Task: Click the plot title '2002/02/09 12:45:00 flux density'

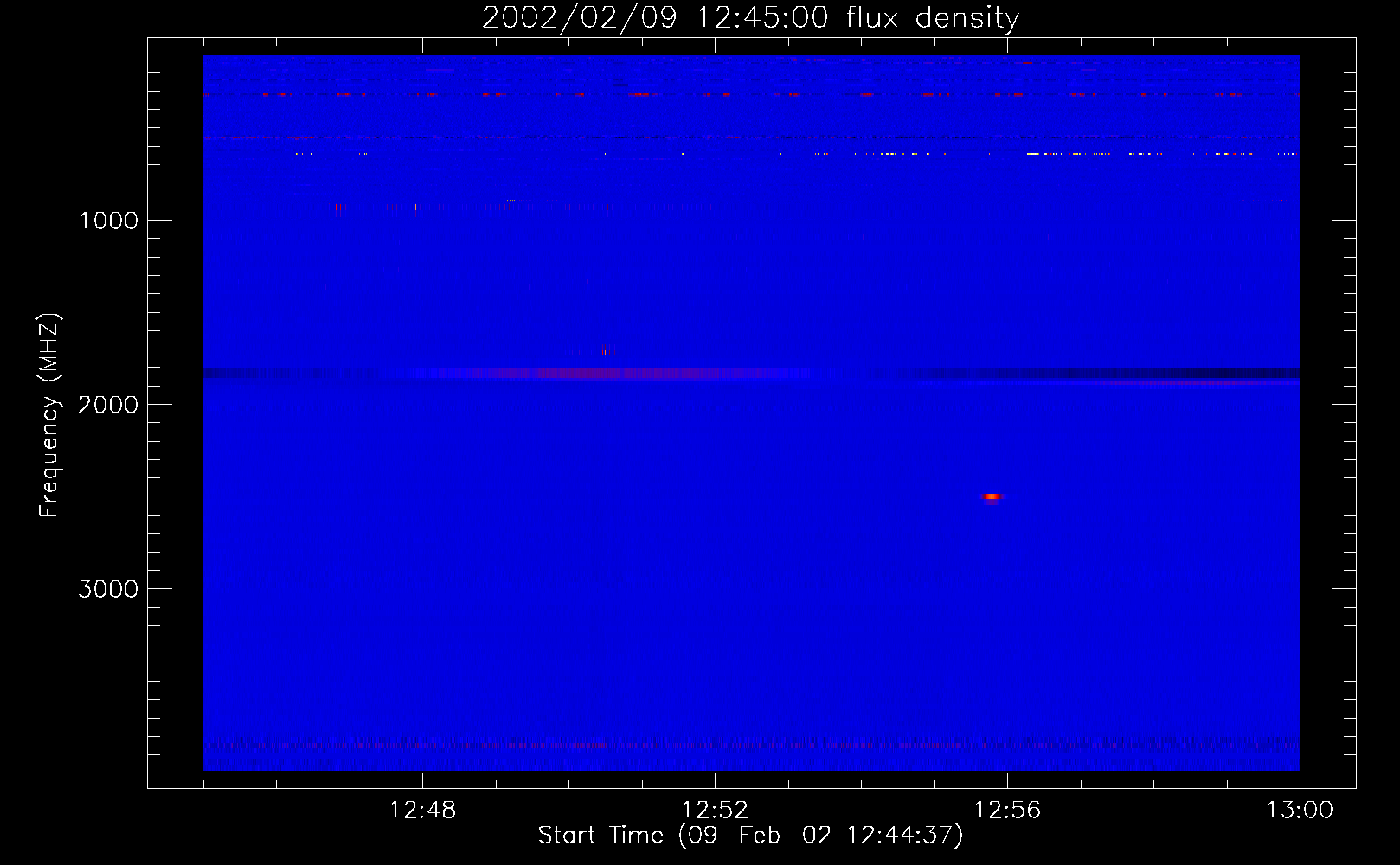Action: tap(750, 18)
